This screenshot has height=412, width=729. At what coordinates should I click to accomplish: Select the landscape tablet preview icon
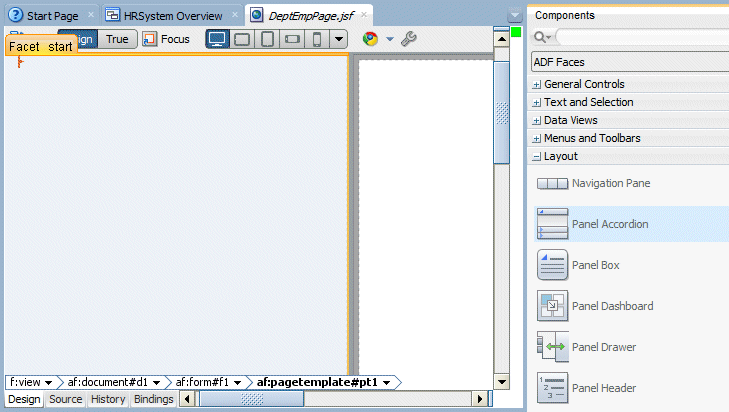click(x=242, y=39)
